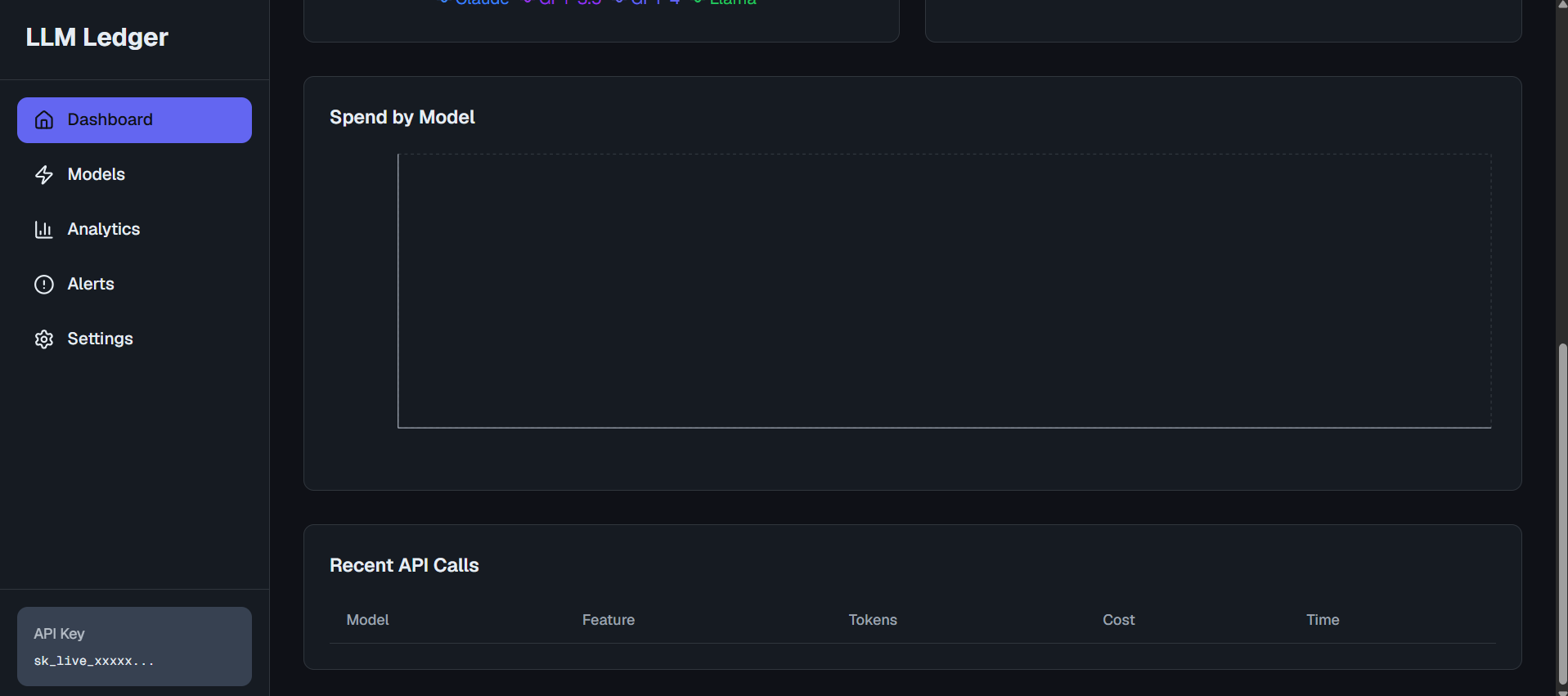The image size is (1568, 696).
Task: Click the Alerts exclamation circle icon
Action: 44,285
